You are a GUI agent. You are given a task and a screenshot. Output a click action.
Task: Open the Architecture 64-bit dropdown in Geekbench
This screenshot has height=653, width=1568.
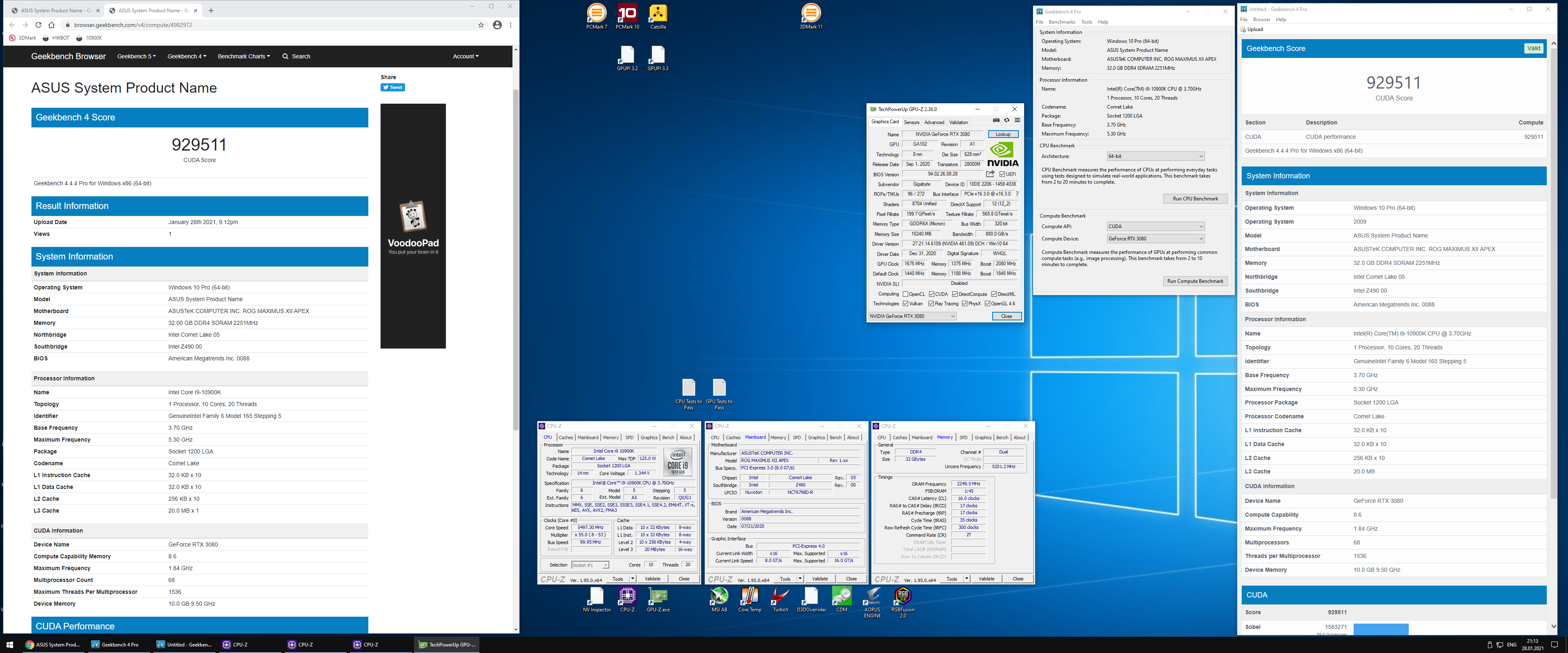click(x=1155, y=156)
